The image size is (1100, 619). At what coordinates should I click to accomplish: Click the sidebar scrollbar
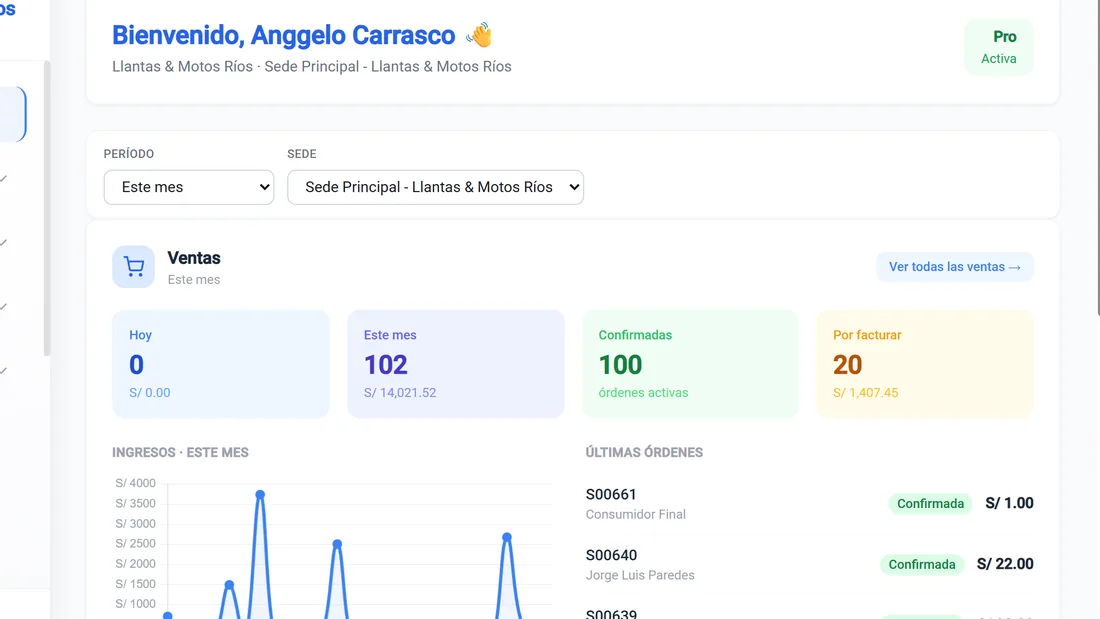47,208
